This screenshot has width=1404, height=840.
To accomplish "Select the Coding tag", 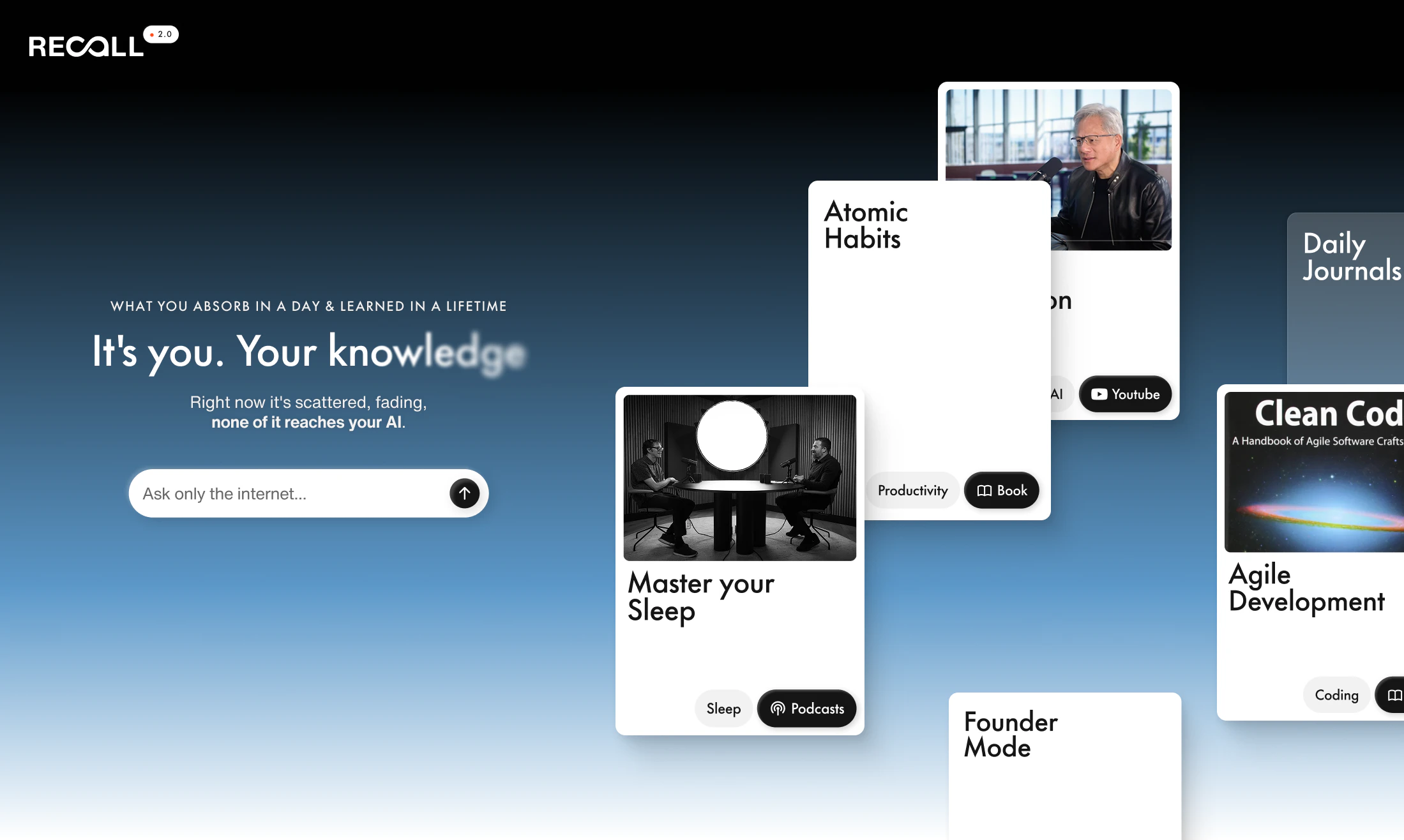I will pos(1336,695).
